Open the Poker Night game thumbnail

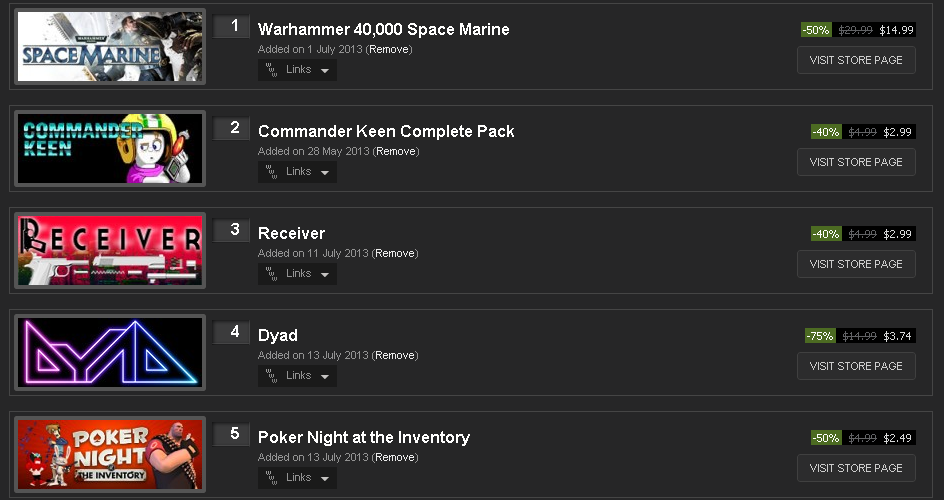(110, 455)
